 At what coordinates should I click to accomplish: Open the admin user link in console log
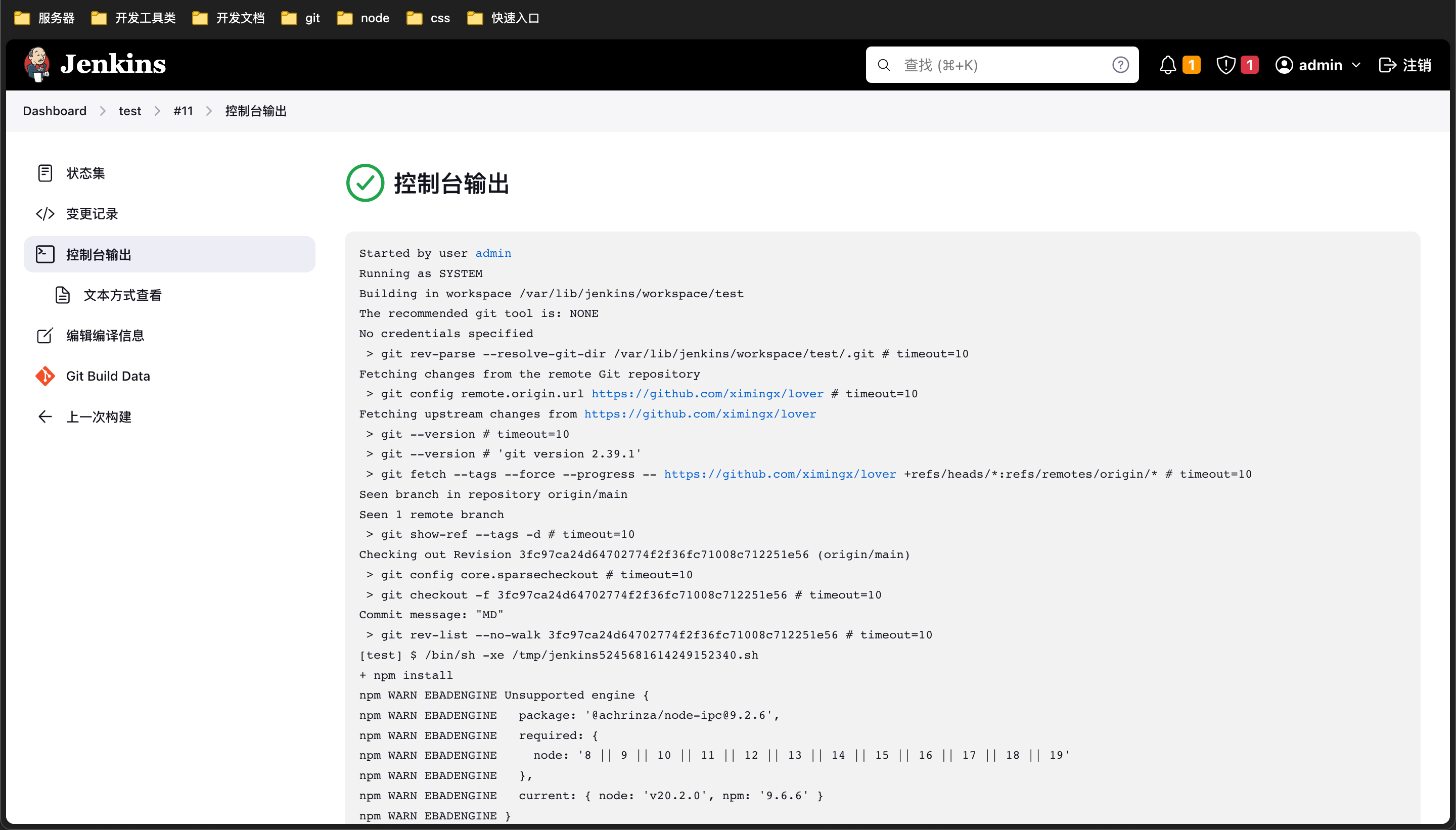tap(493, 253)
